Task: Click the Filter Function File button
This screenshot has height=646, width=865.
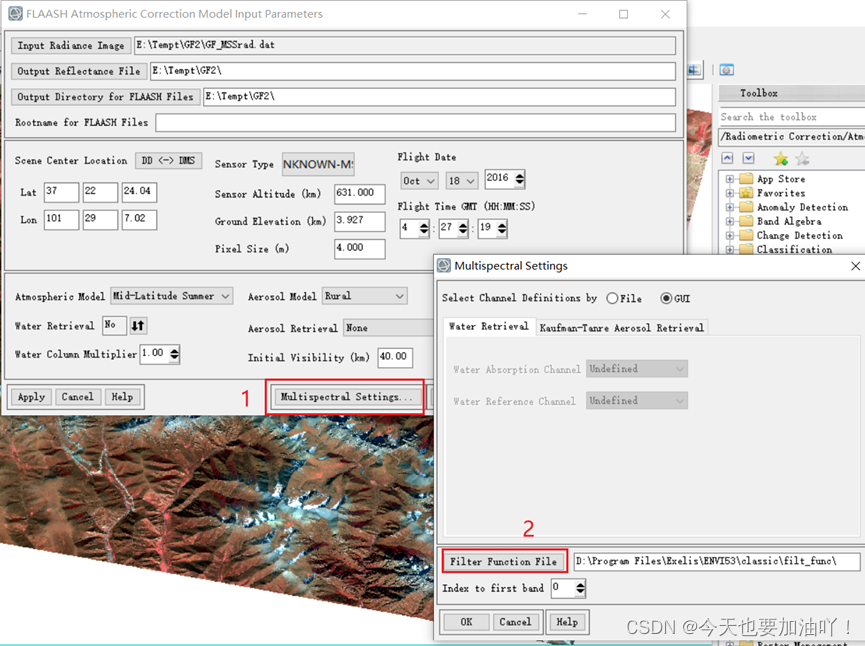Action: pyautogui.click(x=504, y=562)
